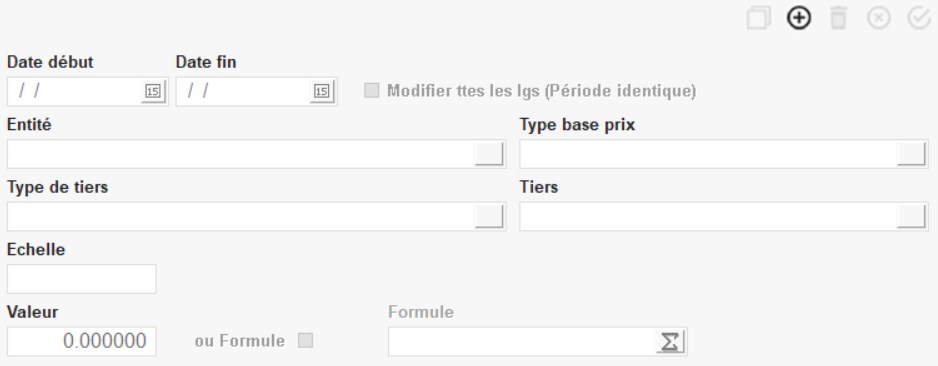Viewport: 938px width, 366px height.
Task: Toggle Modifier ttes les lgs checkbox
Action: pyautogui.click(x=371, y=91)
